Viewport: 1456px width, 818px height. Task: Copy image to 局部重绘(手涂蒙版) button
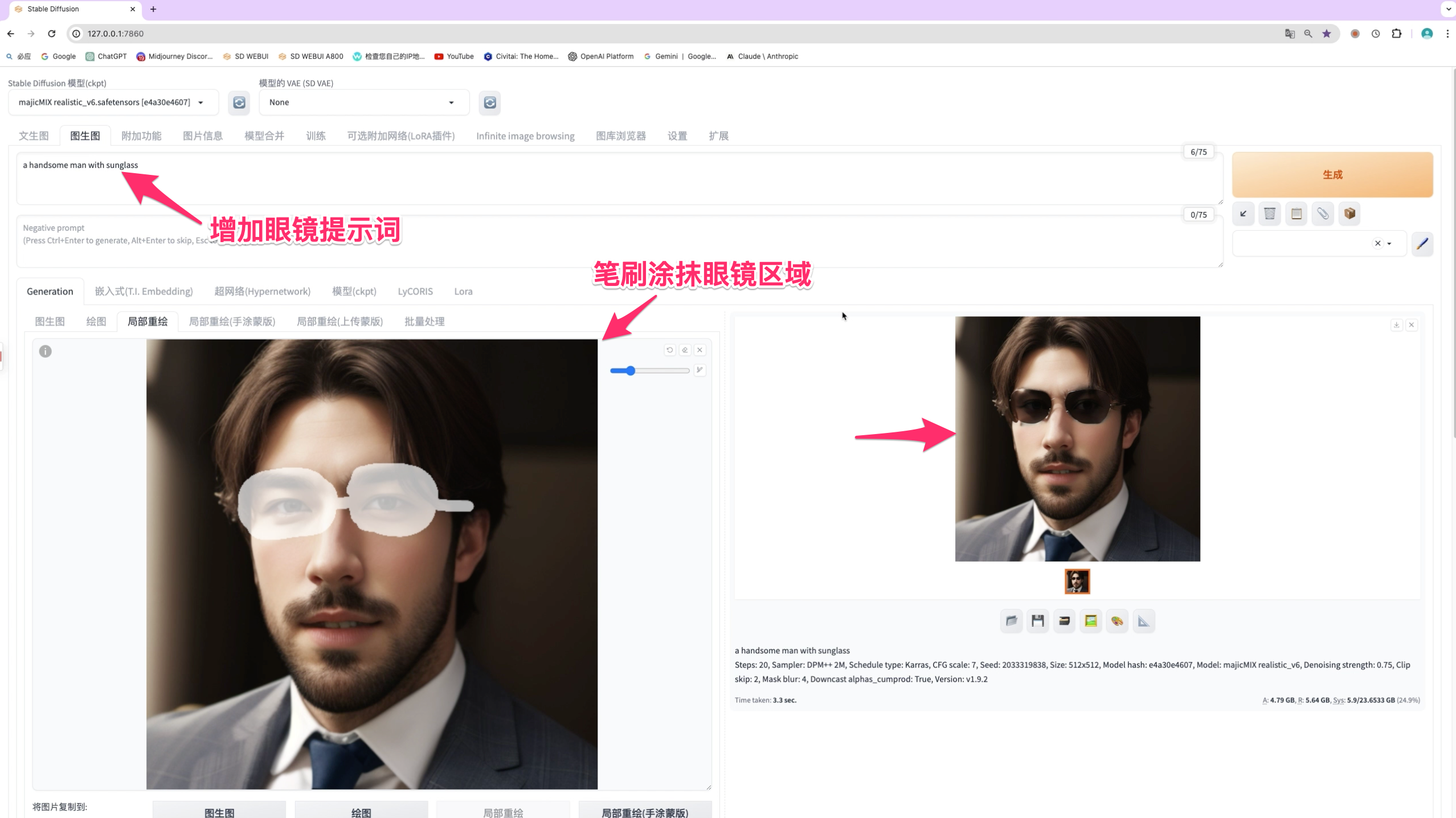pos(645,809)
